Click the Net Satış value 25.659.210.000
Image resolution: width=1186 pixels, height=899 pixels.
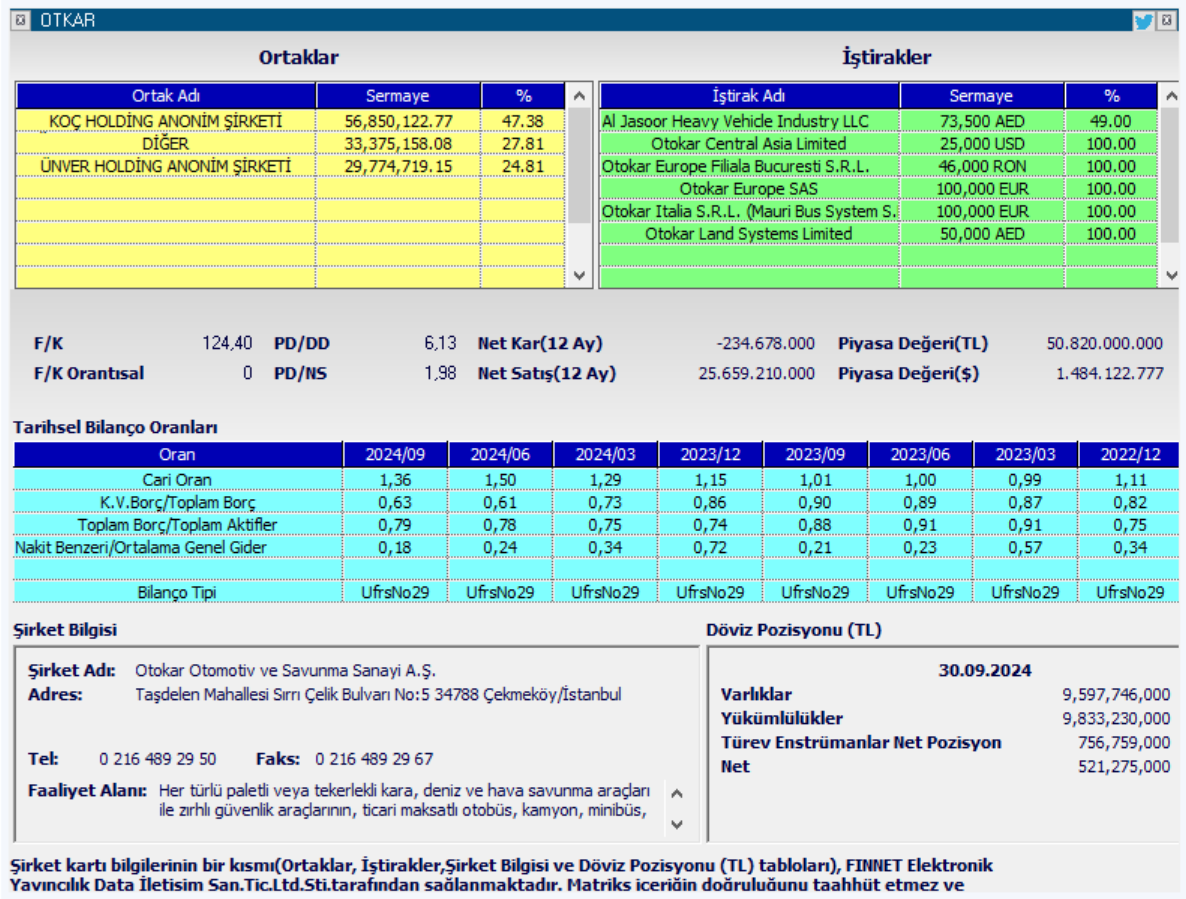tap(756, 374)
